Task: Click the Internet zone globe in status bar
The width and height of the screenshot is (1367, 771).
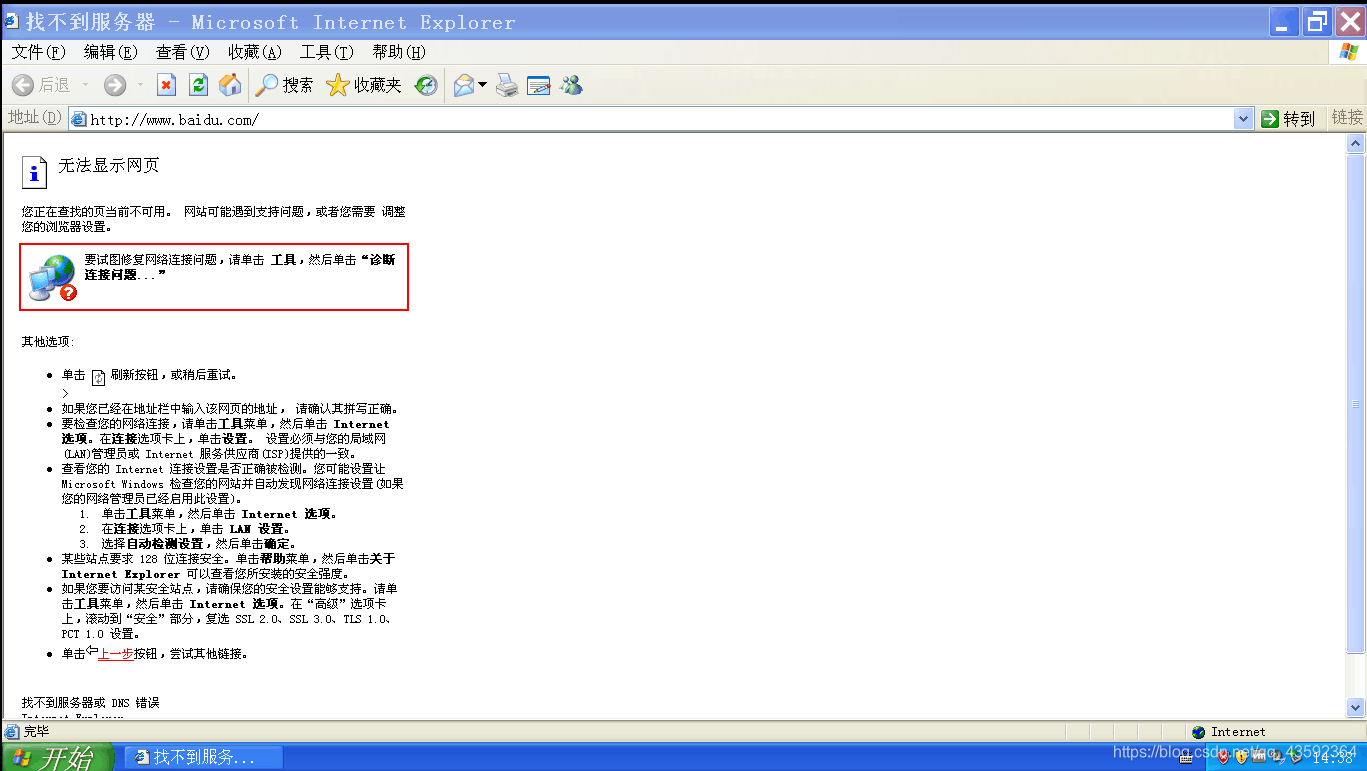Action: coord(1199,732)
